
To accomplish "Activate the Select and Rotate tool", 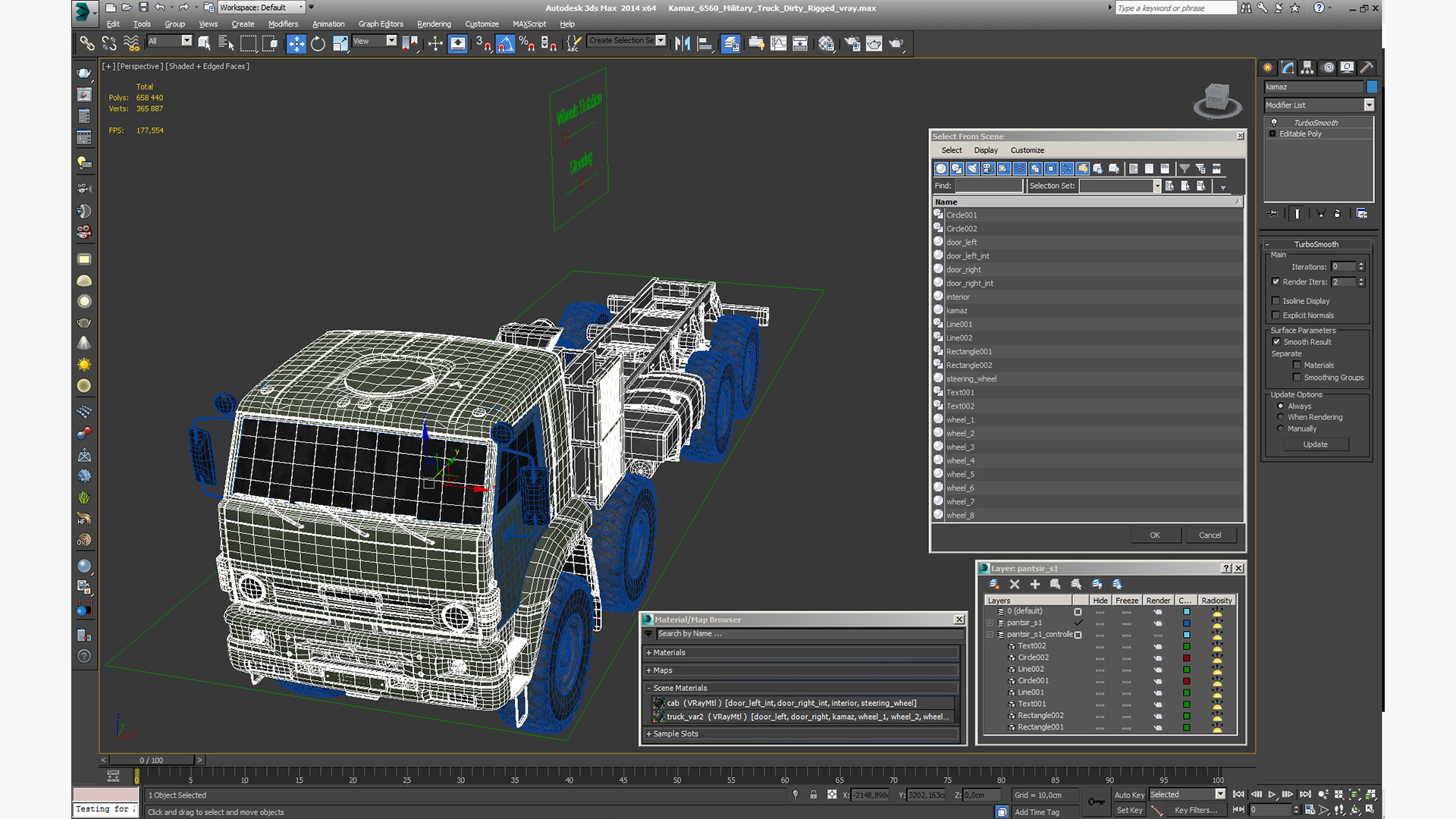I will pyautogui.click(x=318, y=44).
